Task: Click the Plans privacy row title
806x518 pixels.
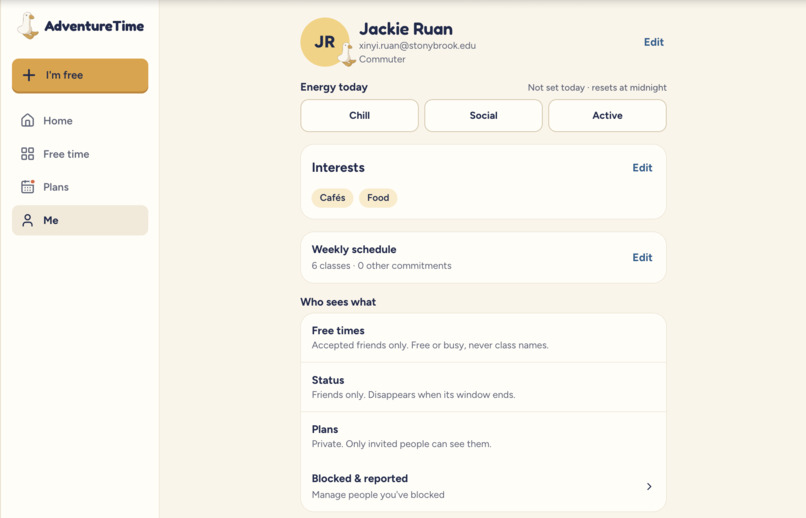Action: [x=325, y=429]
